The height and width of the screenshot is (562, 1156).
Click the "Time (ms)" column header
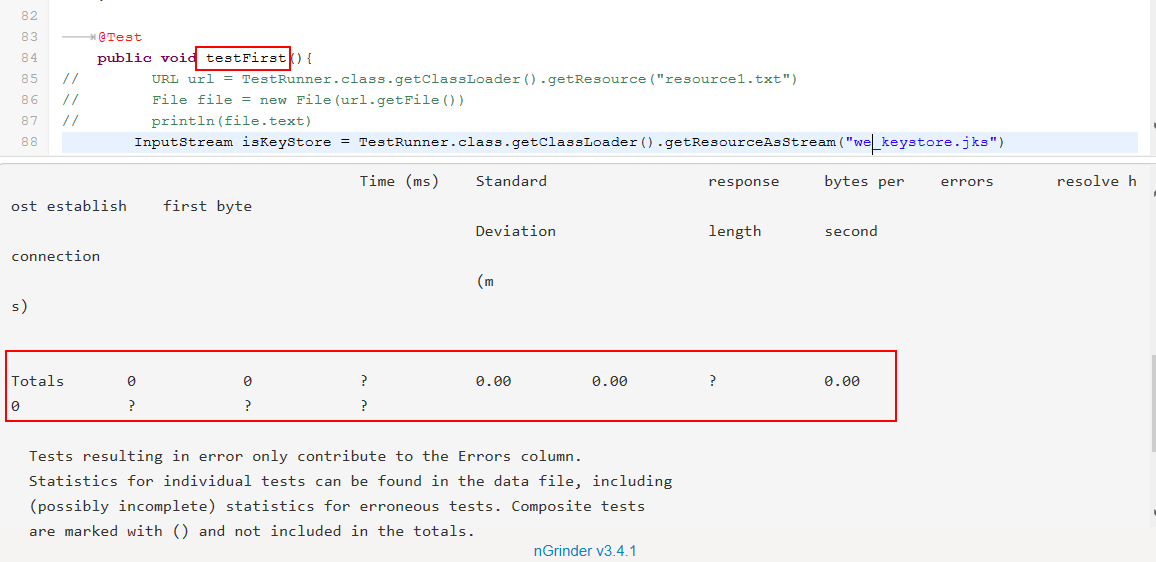click(x=399, y=181)
